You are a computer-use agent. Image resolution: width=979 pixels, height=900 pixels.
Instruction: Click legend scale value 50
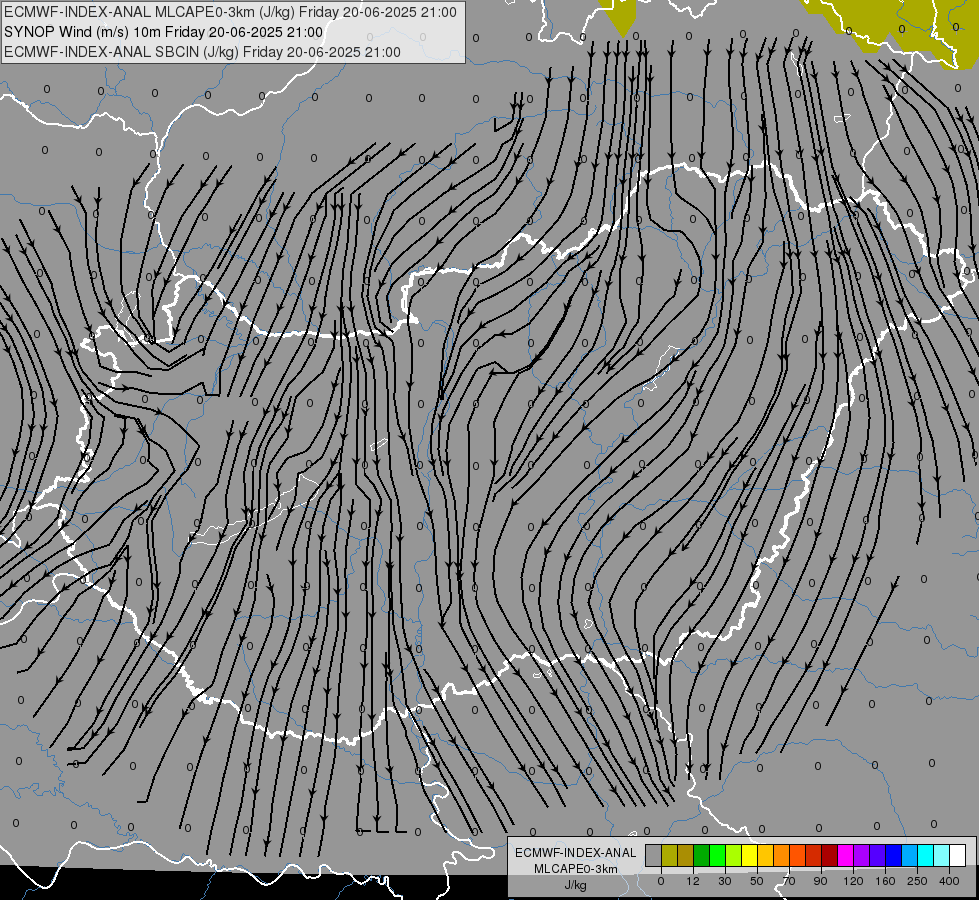[x=757, y=881]
